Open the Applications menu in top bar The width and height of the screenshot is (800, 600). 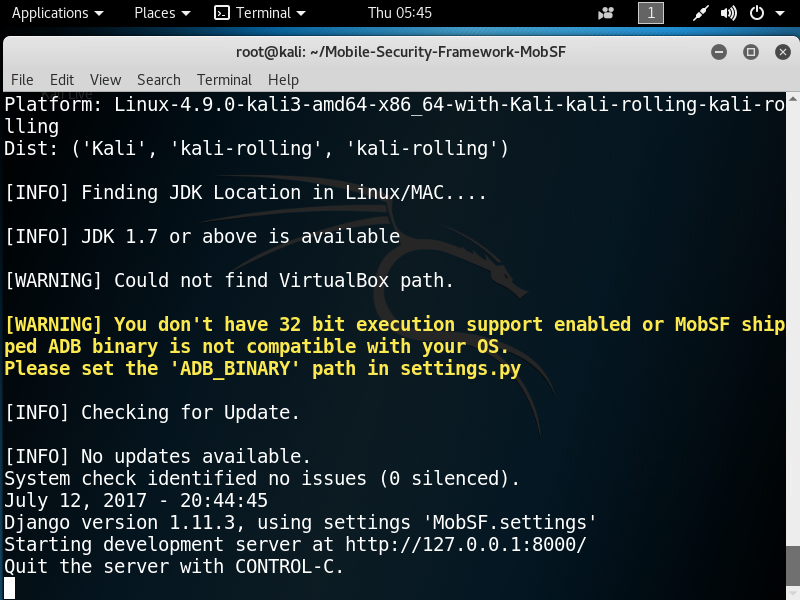[x=57, y=13]
